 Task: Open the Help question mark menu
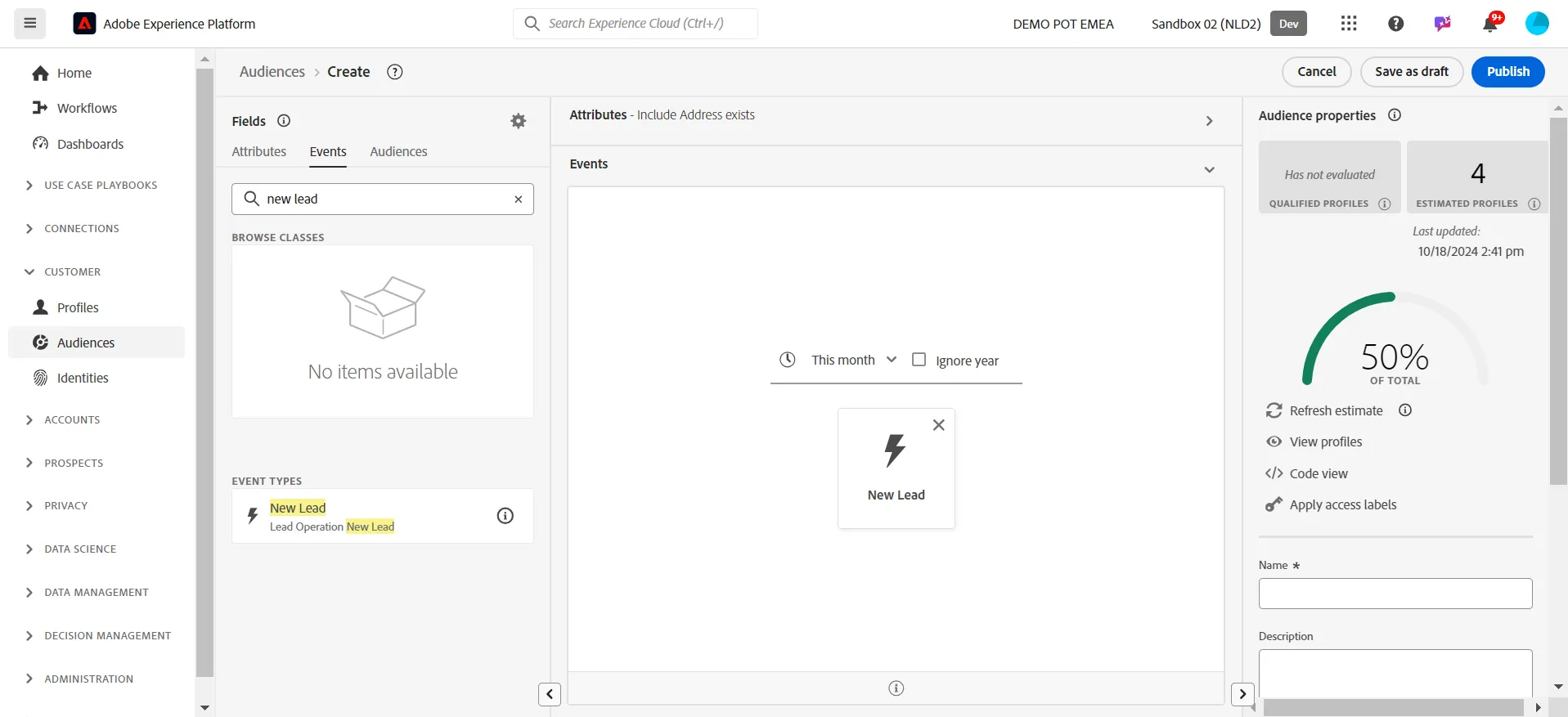pos(1396,24)
